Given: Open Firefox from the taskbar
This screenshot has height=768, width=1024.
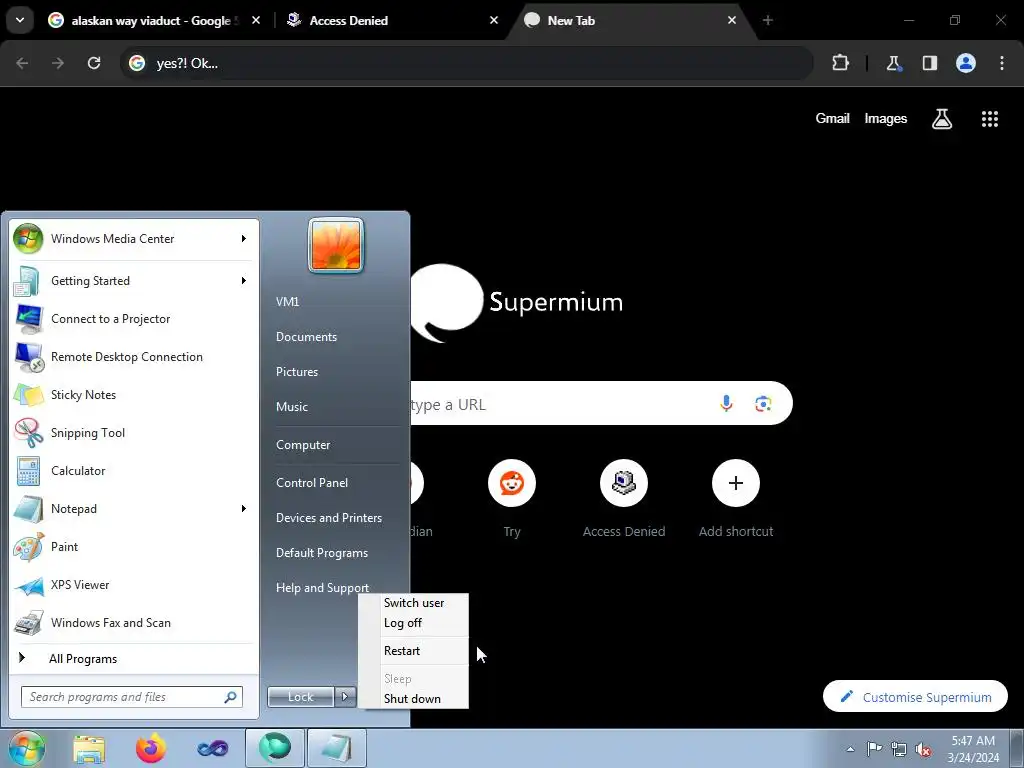Looking at the screenshot, I should tap(151, 748).
